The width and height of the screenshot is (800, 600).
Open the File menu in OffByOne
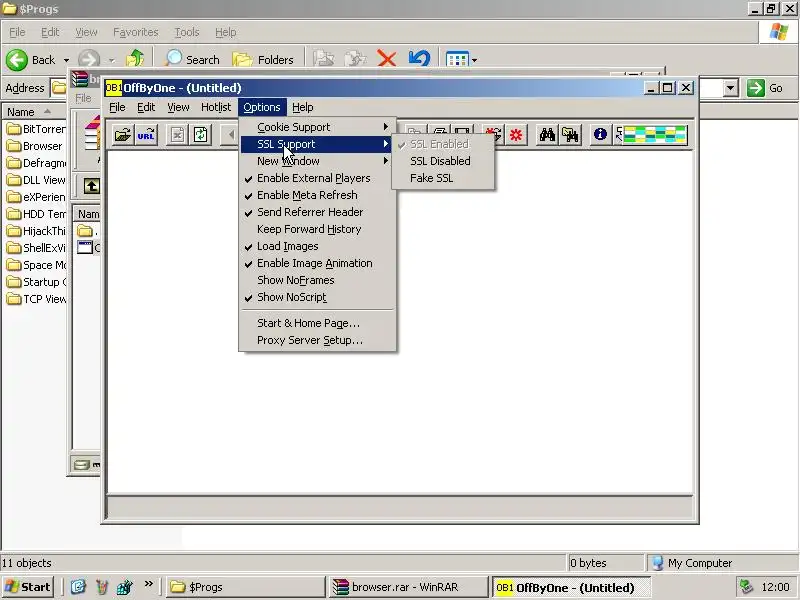[117, 107]
